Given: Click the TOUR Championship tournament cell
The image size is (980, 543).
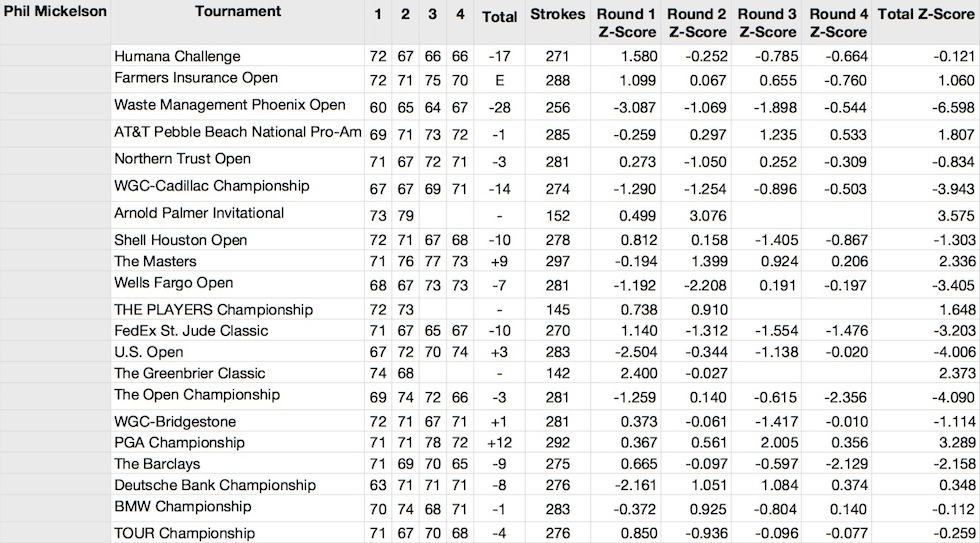Looking at the screenshot, I should 238,533.
